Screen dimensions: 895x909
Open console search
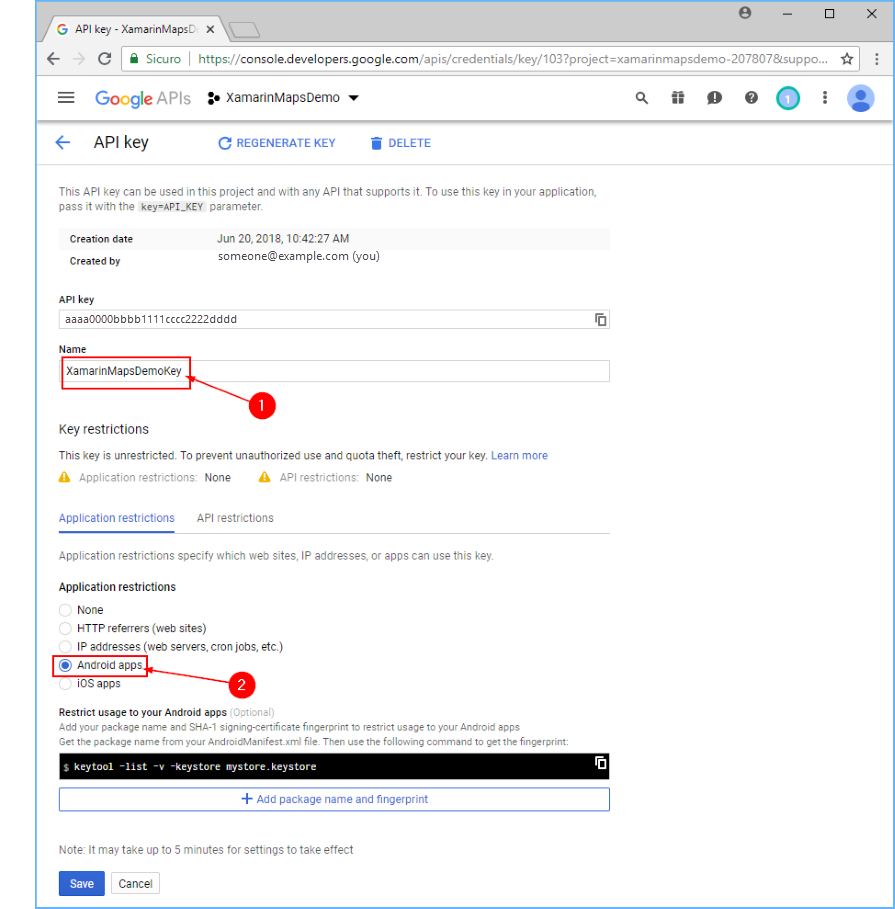coord(640,97)
